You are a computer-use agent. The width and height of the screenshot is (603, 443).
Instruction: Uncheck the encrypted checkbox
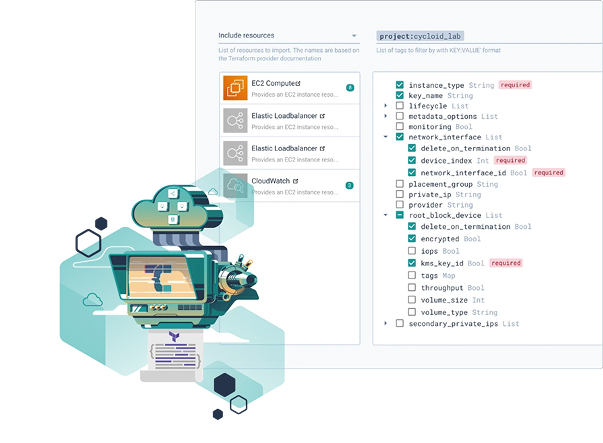point(412,239)
